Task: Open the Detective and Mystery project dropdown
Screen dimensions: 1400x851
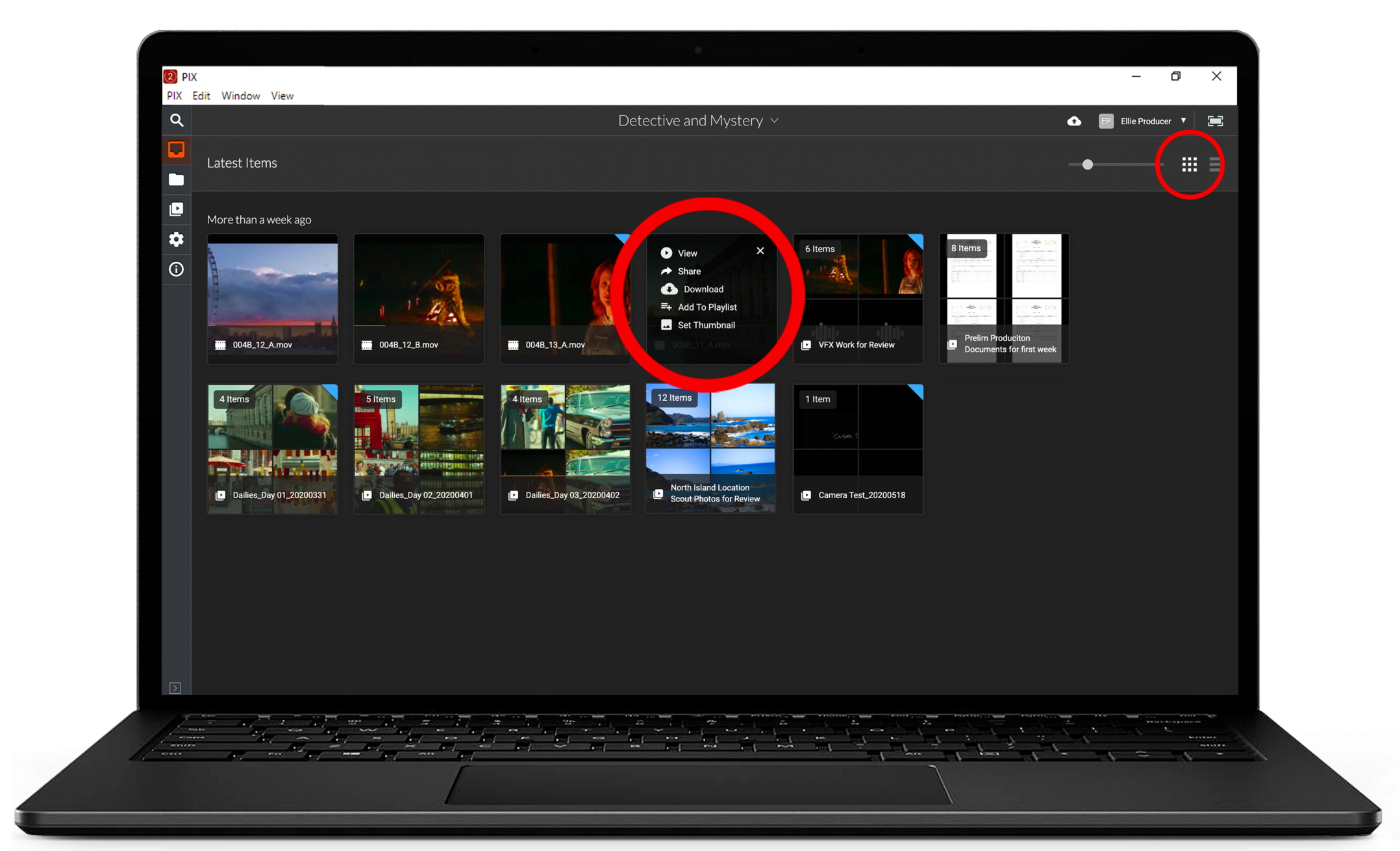Action: [x=698, y=121]
